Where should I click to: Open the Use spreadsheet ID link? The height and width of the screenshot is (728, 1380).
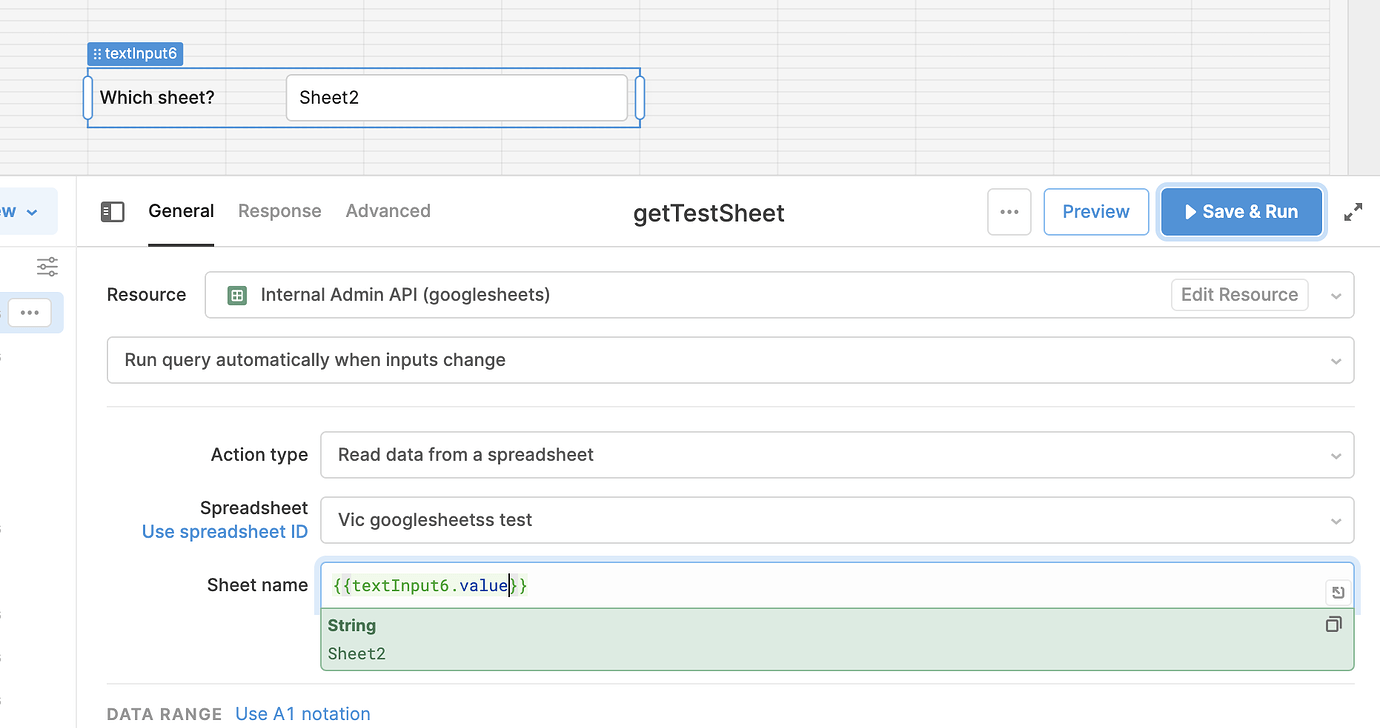(x=225, y=531)
